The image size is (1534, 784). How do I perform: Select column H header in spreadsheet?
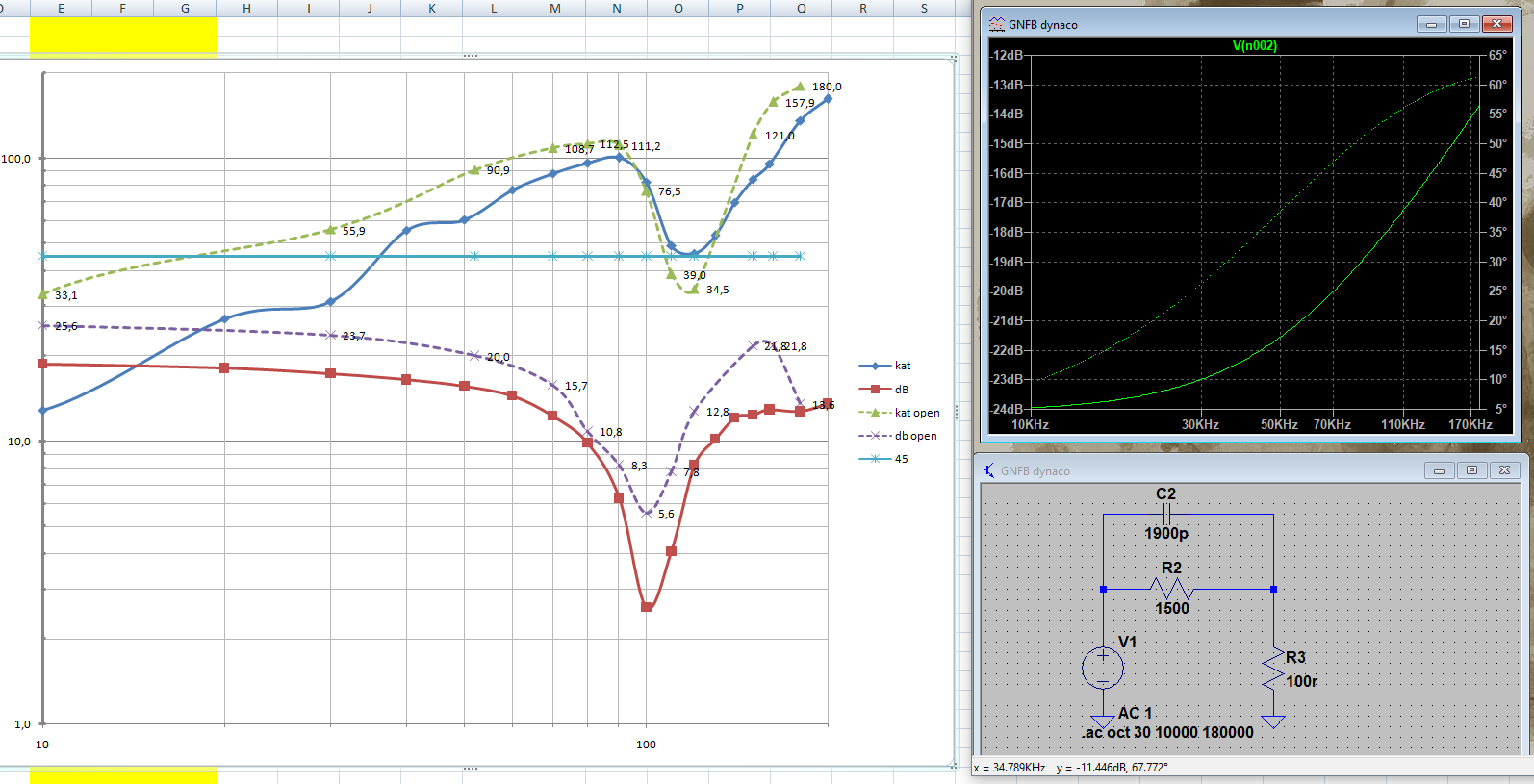click(x=246, y=8)
